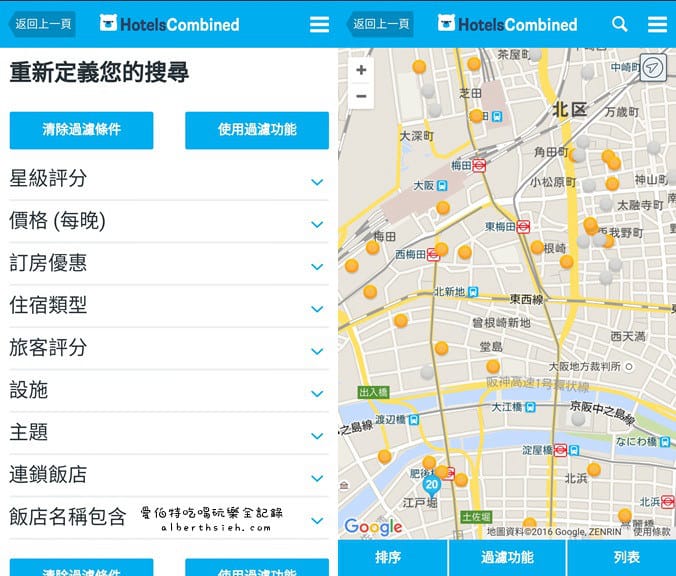Expand the 連鎖飯店 filter section

click(169, 475)
